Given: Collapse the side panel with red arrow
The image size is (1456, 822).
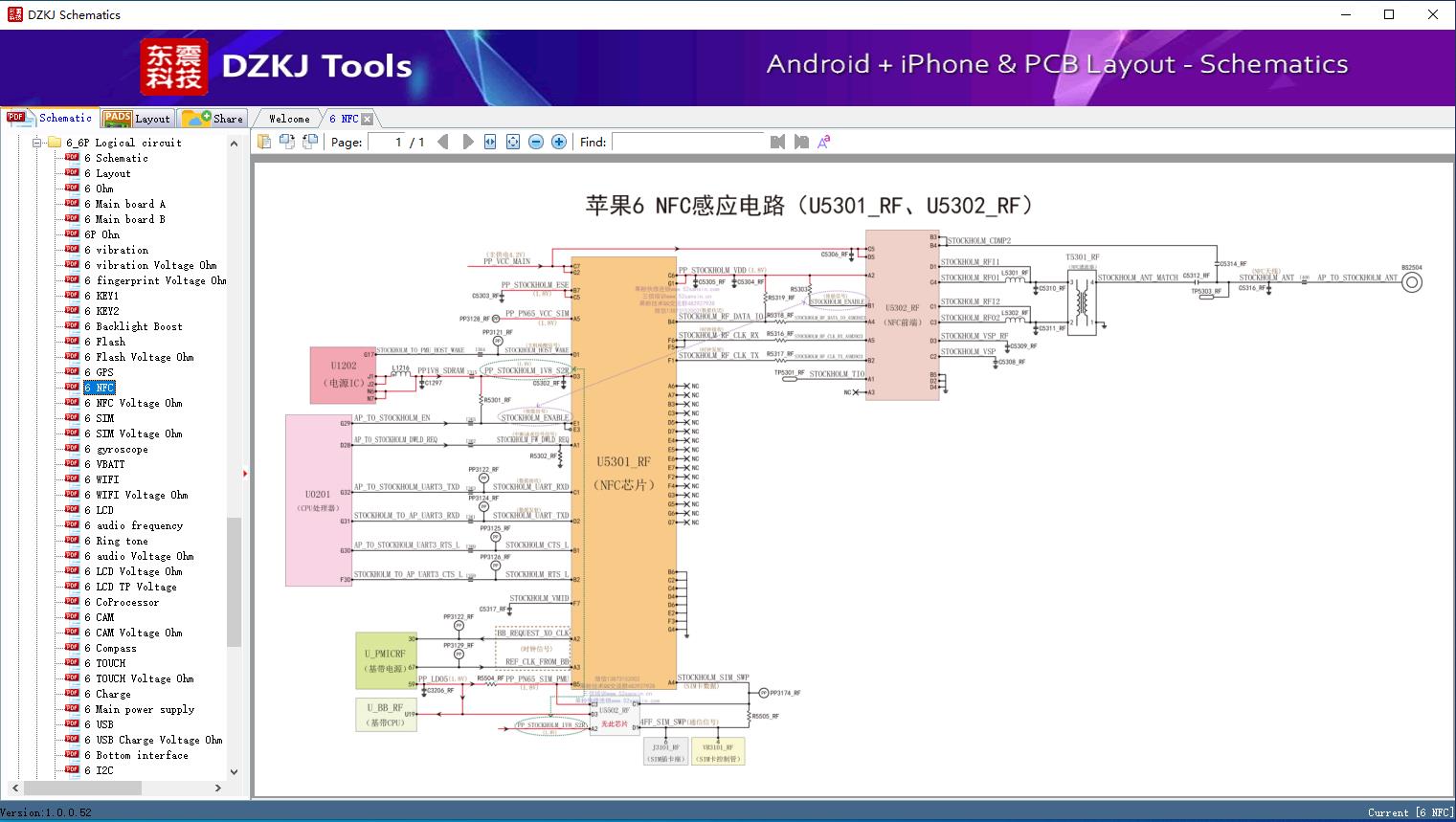Looking at the screenshot, I should click(x=245, y=473).
